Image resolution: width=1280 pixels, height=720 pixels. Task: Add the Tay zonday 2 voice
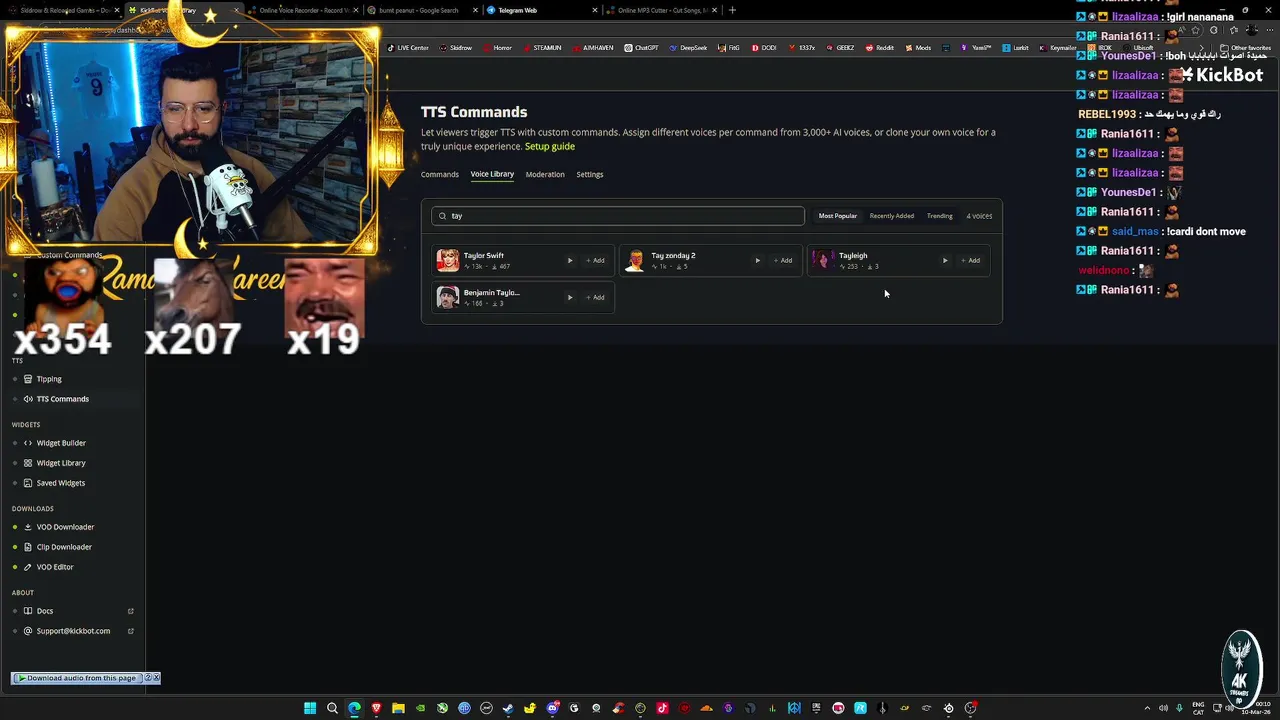click(x=783, y=260)
